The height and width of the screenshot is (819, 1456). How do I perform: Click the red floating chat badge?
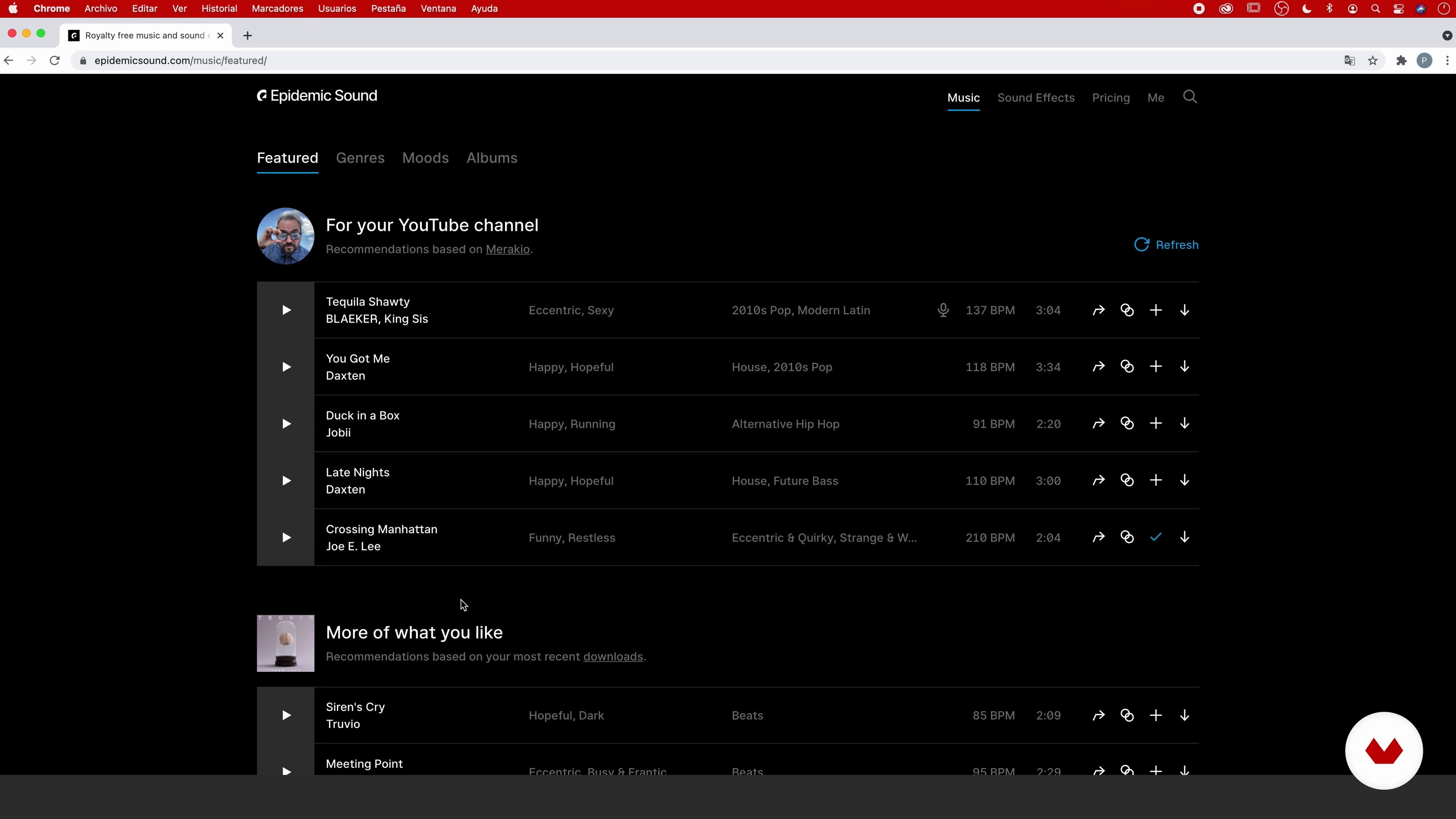pyautogui.click(x=1383, y=751)
